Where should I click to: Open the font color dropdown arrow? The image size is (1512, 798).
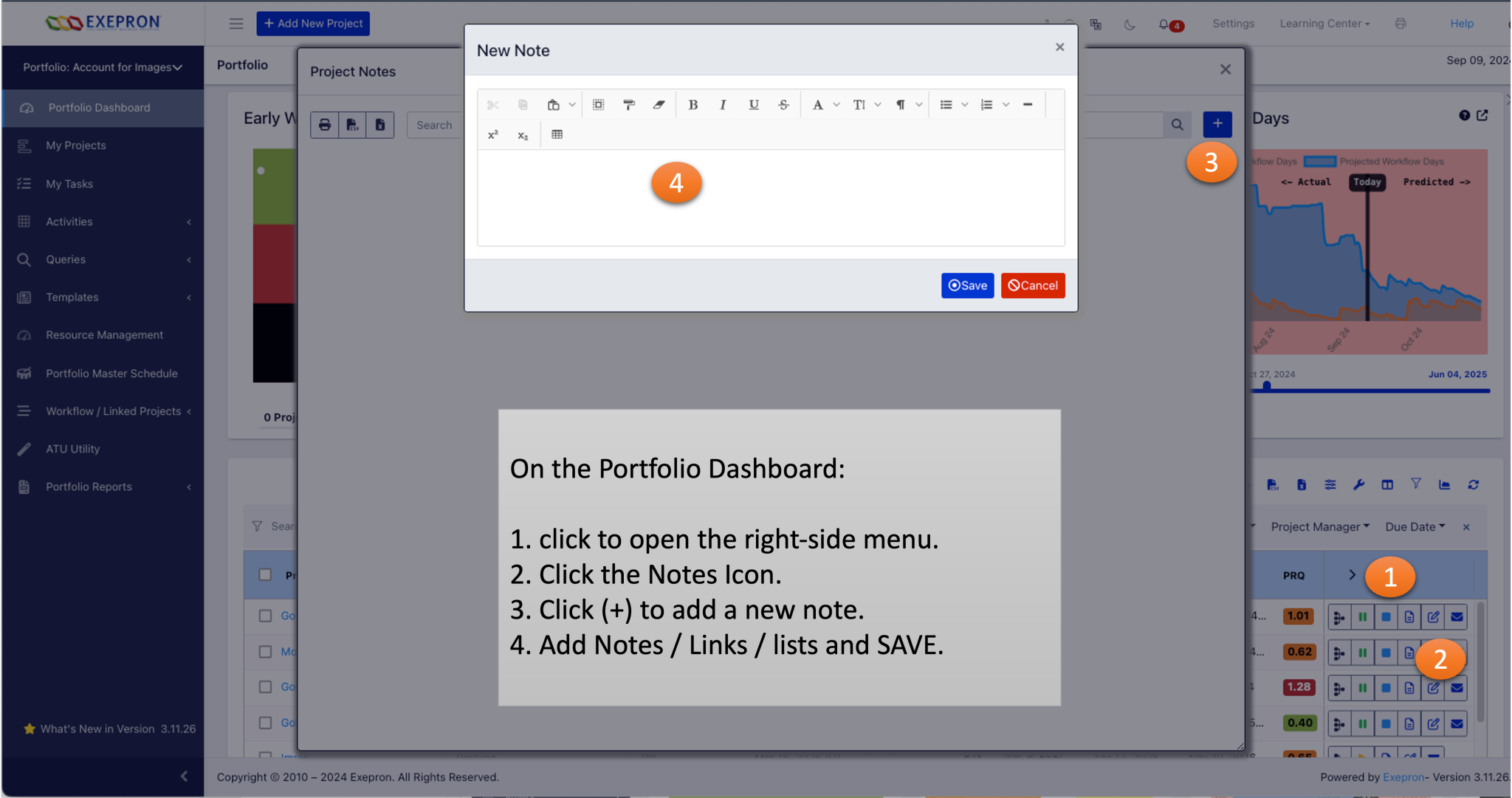click(836, 105)
